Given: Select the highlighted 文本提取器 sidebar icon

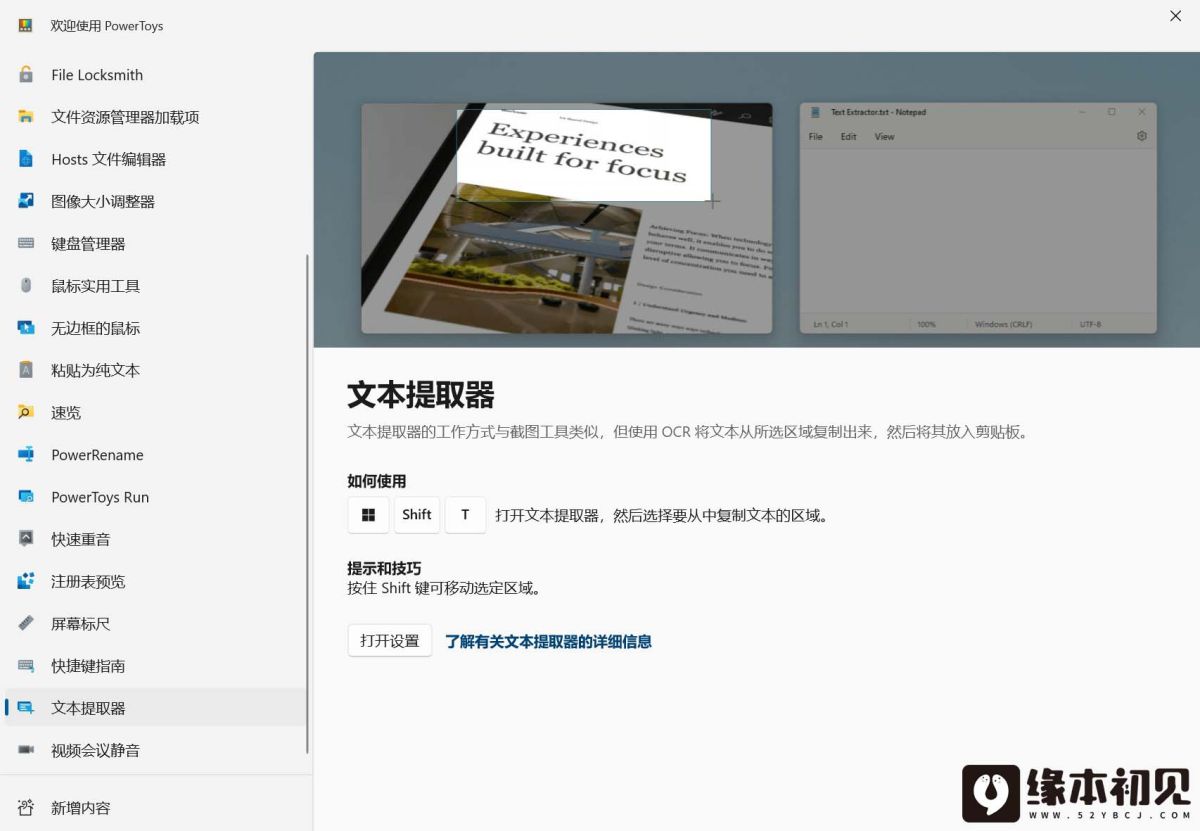Looking at the screenshot, I should (26, 708).
